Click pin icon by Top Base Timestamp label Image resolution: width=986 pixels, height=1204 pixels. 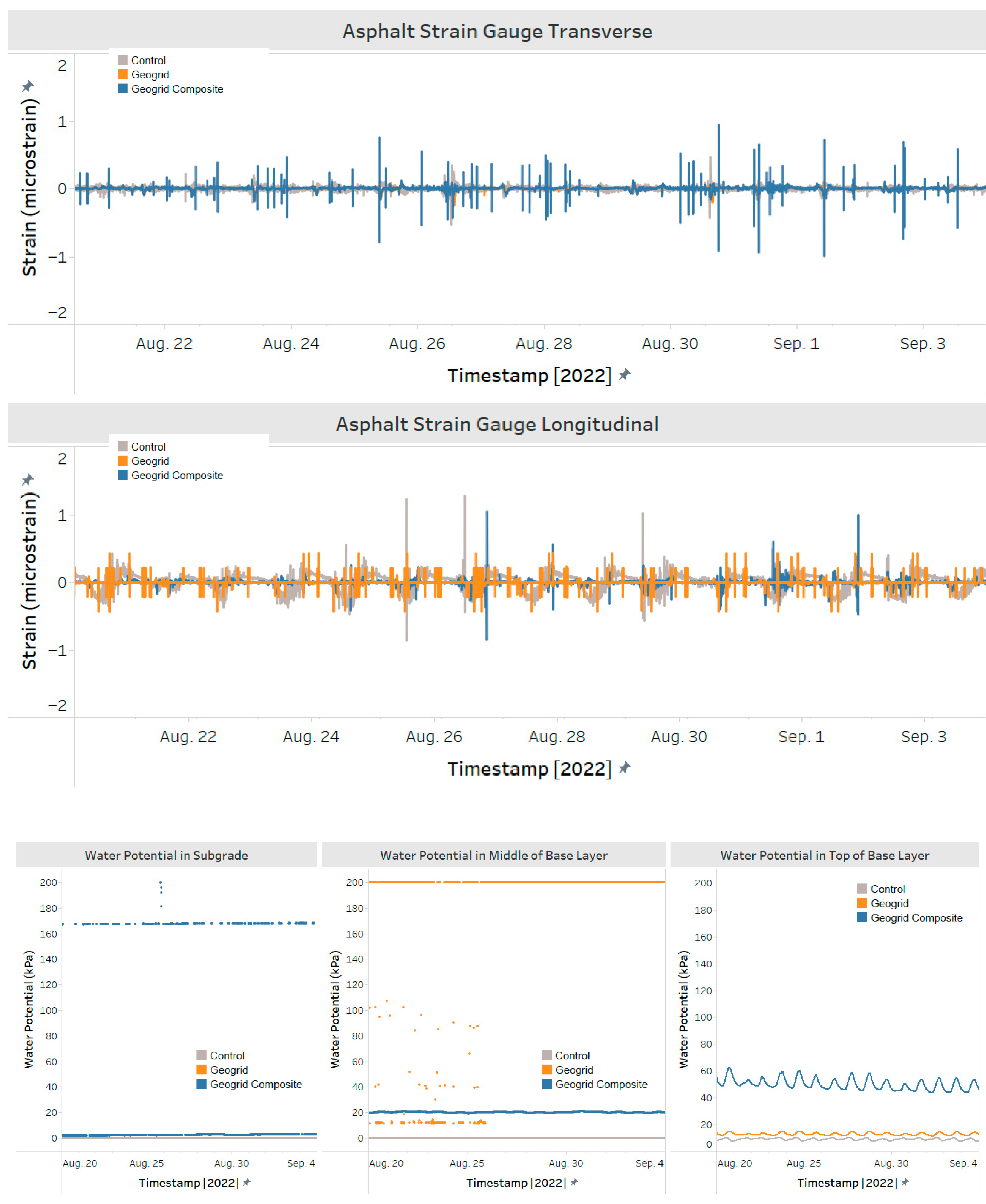[905, 1182]
